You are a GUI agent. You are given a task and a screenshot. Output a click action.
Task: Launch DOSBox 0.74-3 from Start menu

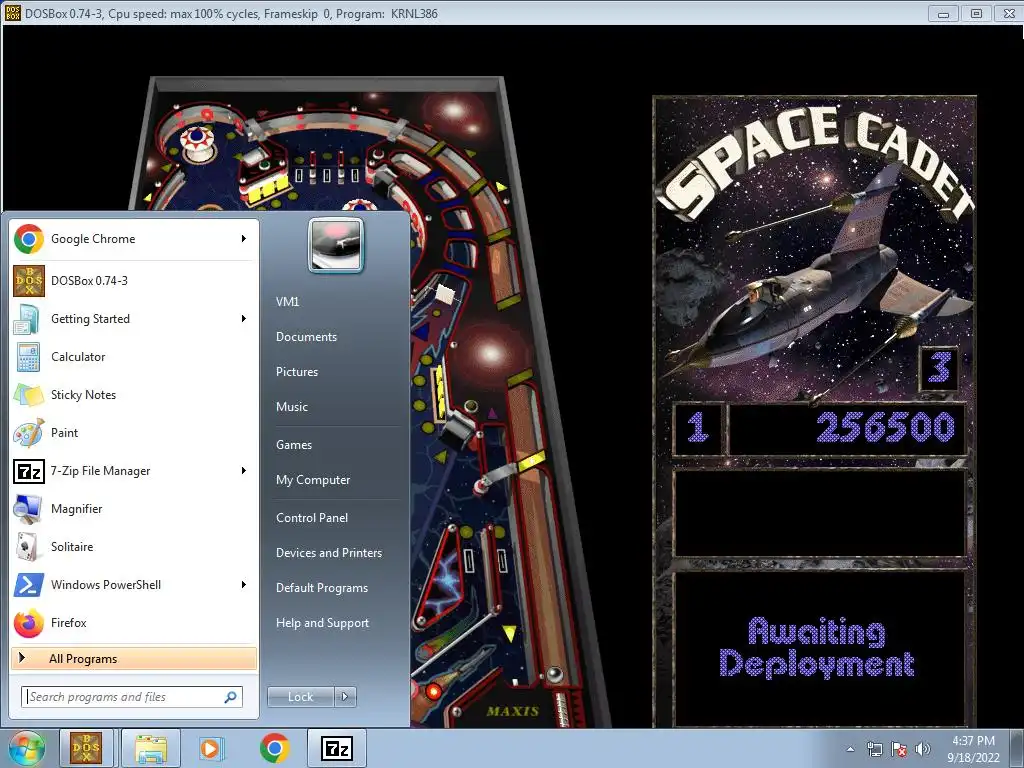(134, 281)
